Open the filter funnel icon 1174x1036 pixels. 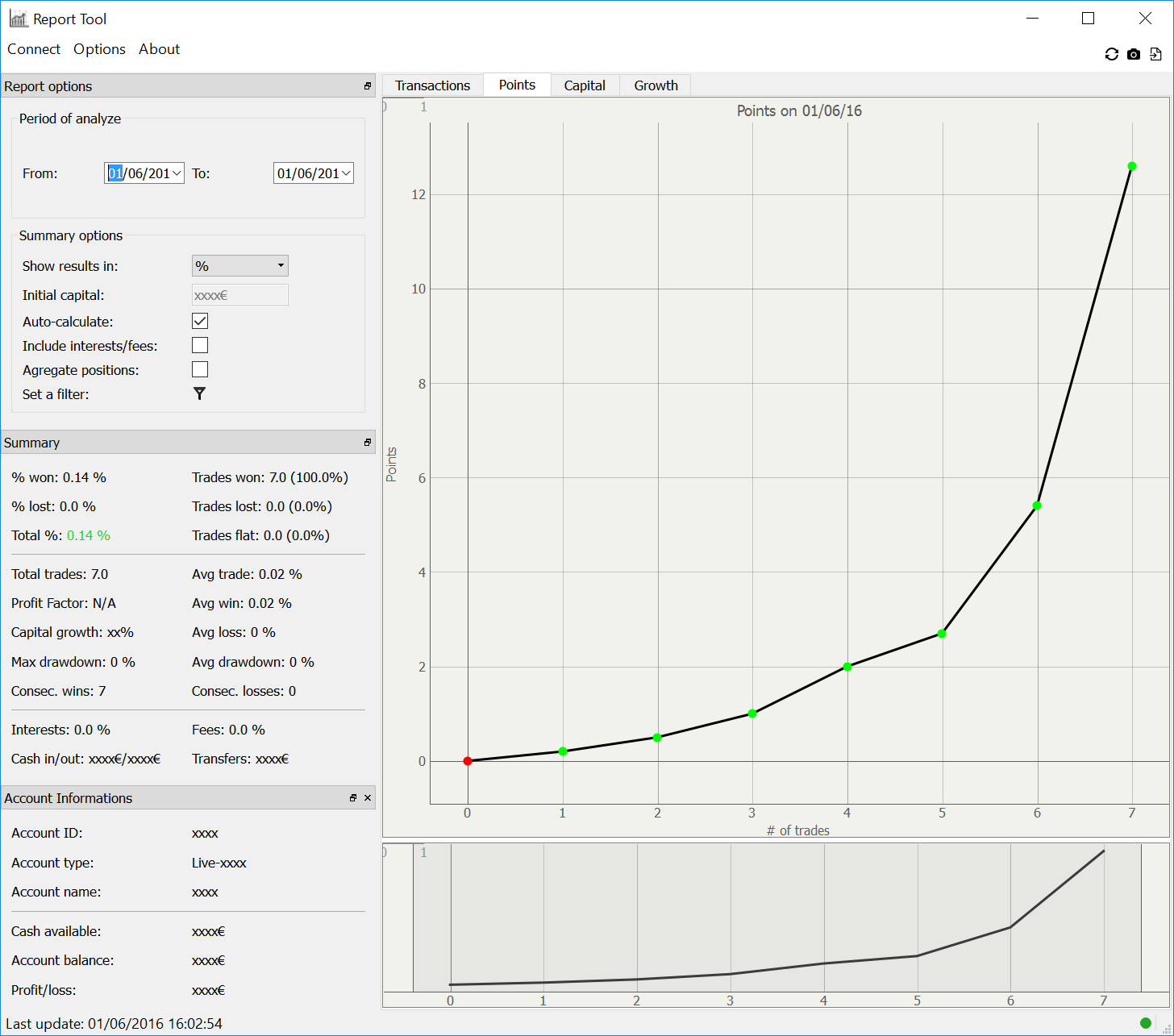tap(199, 393)
